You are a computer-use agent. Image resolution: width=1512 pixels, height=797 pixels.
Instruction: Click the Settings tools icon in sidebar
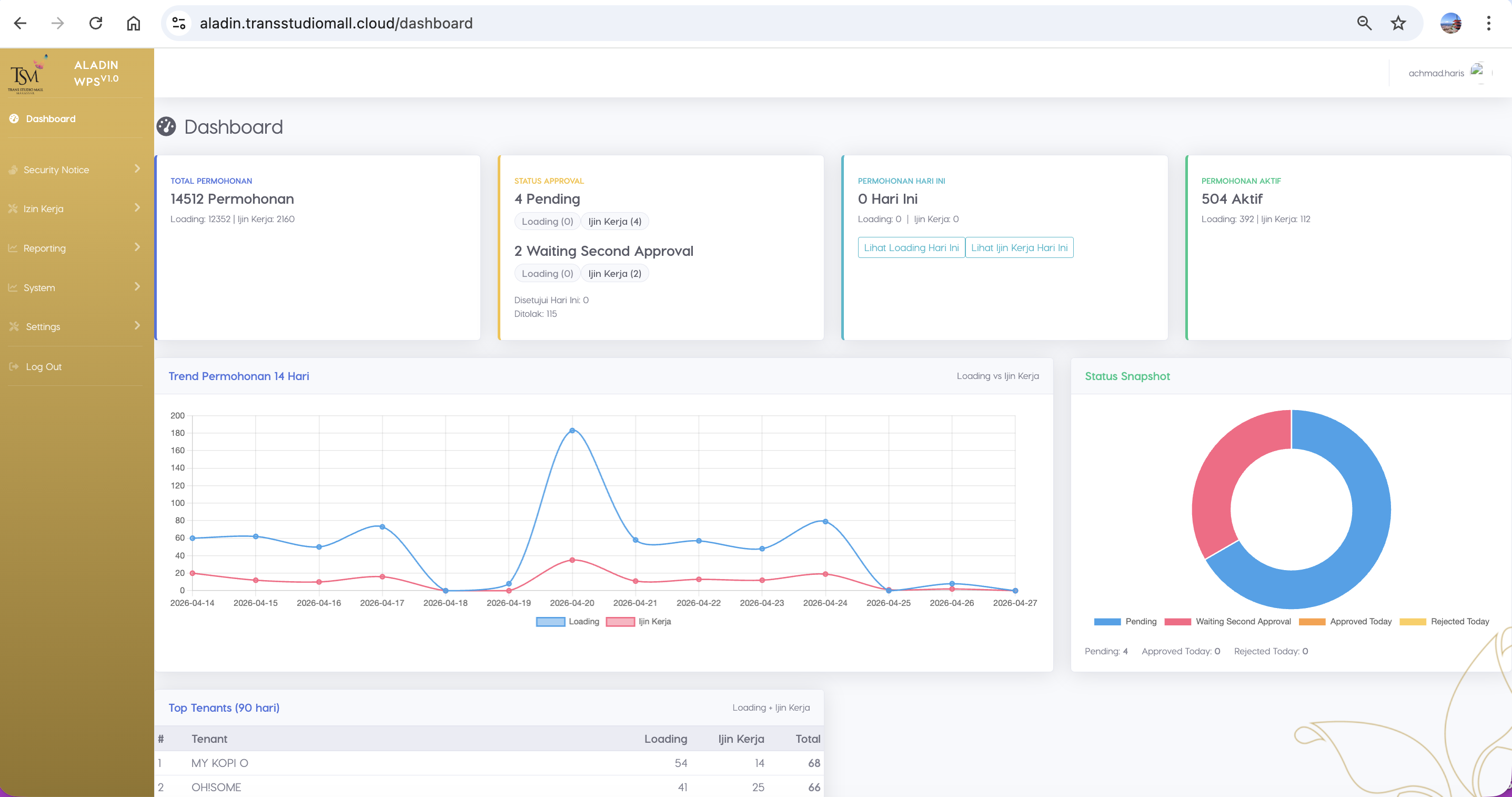point(14,326)
